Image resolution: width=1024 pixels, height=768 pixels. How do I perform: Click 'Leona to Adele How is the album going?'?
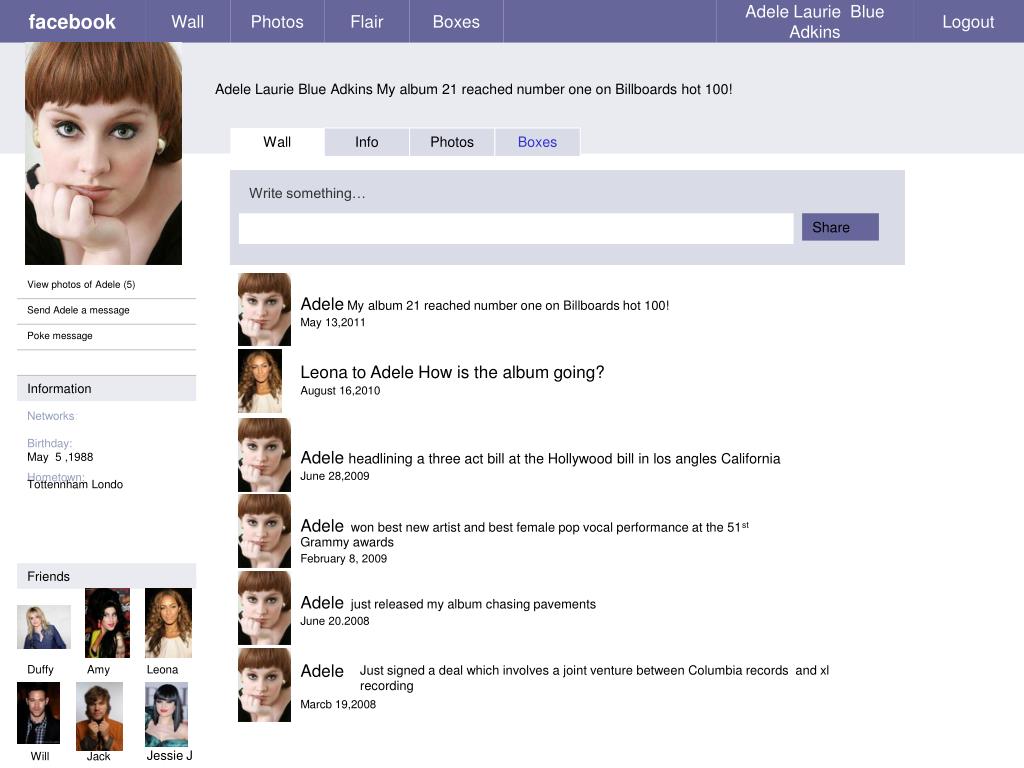coord(452,372)
